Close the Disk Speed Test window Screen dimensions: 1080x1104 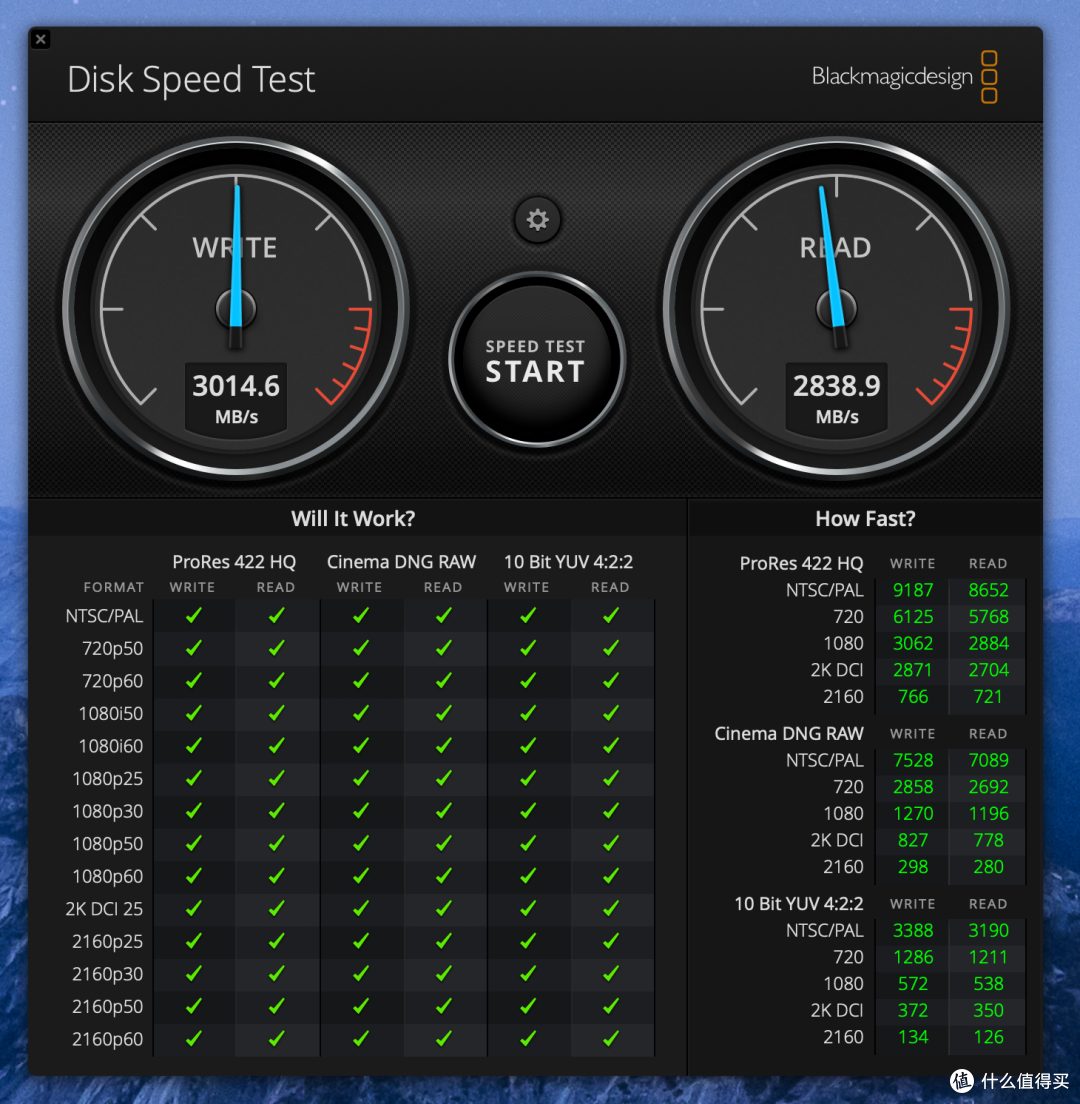41,39
